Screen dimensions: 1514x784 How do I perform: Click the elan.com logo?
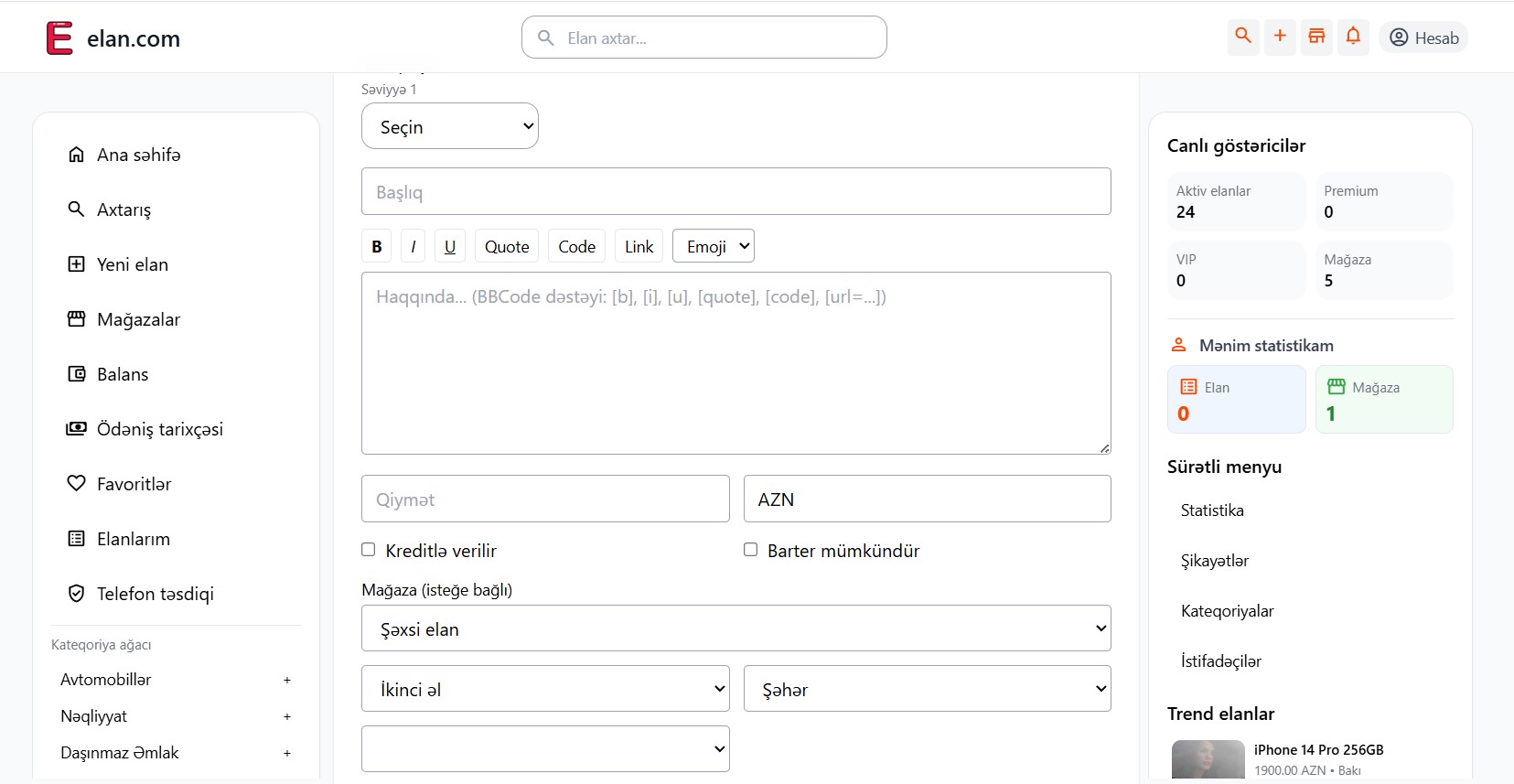(x=113, y=38)
